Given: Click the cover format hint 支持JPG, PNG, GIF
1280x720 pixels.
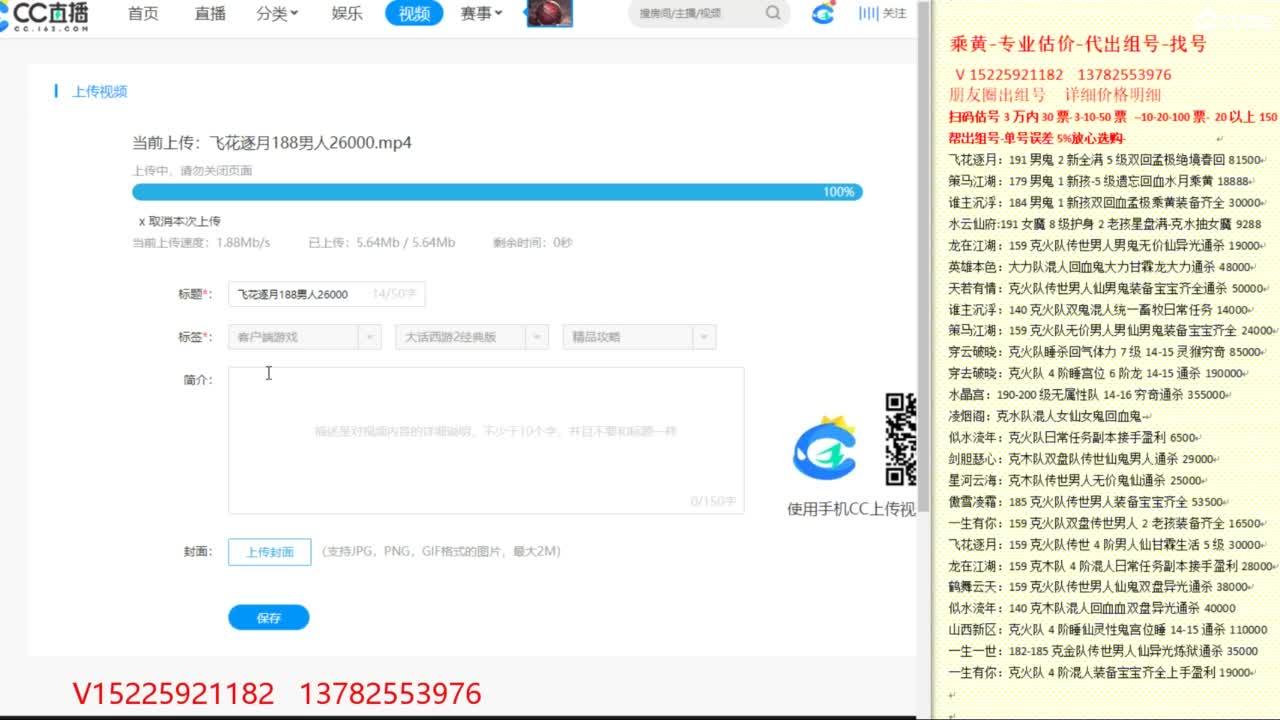Looking at the screenshot, I should point(440,552).
